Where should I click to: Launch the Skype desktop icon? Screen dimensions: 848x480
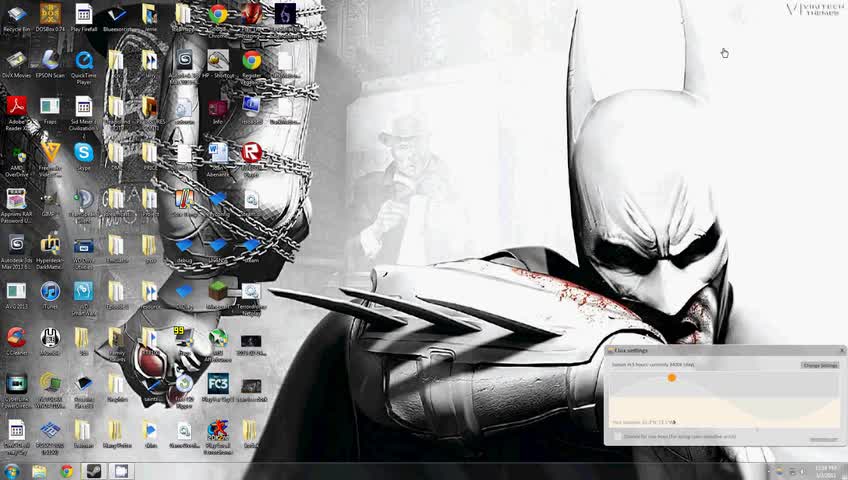click(x=83, y=157)
